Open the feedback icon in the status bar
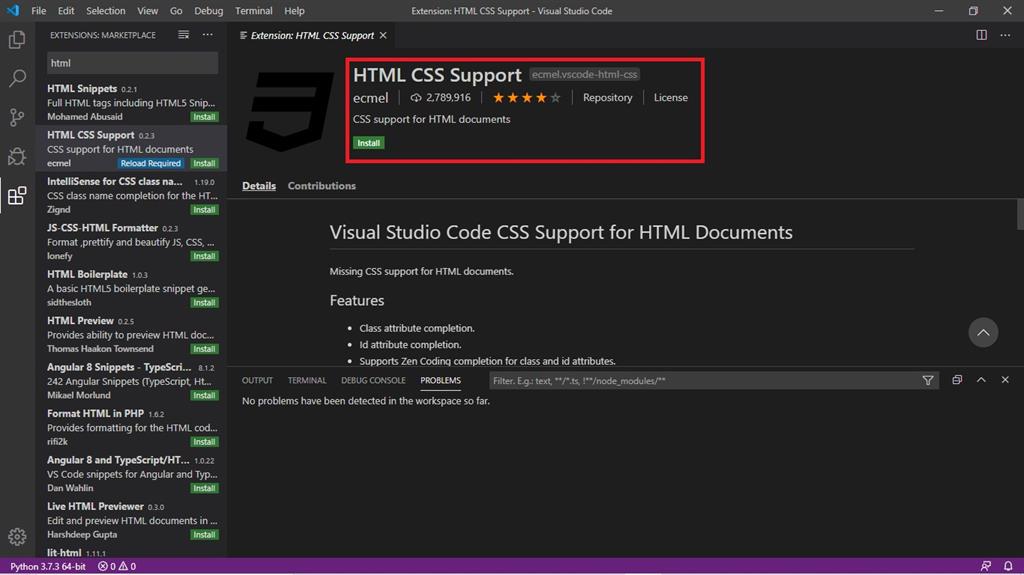Image resolution: width=1024 pixels, height=575 pixels. [985, 566]
